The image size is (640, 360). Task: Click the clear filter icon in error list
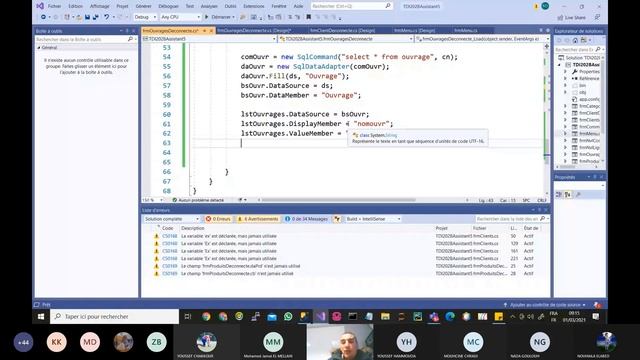[337, 219]
